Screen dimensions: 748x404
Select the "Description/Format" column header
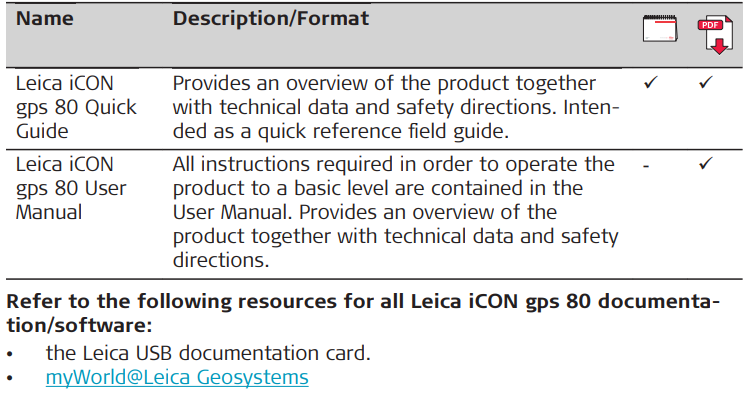pos(271,19)
